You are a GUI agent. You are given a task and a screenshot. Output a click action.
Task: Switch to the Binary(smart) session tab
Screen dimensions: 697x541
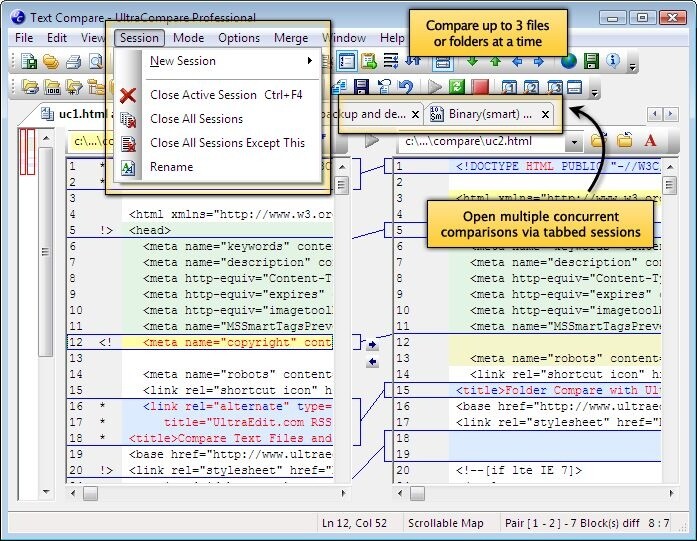[x=483, y=114]
